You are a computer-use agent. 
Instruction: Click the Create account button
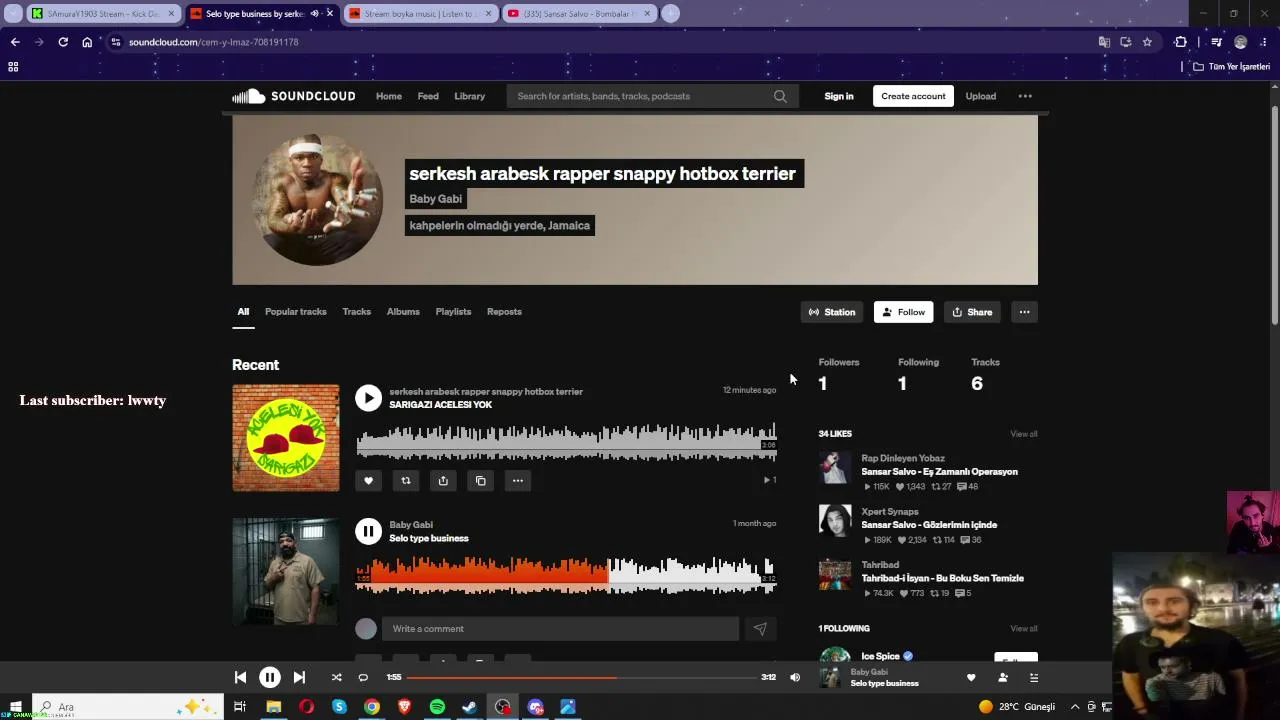coord(913,96)
